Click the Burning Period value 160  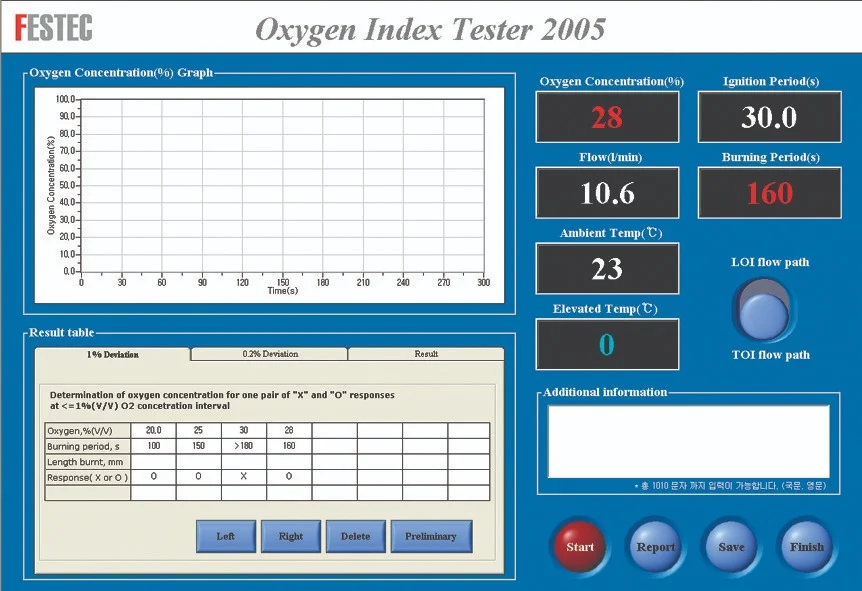770,193
